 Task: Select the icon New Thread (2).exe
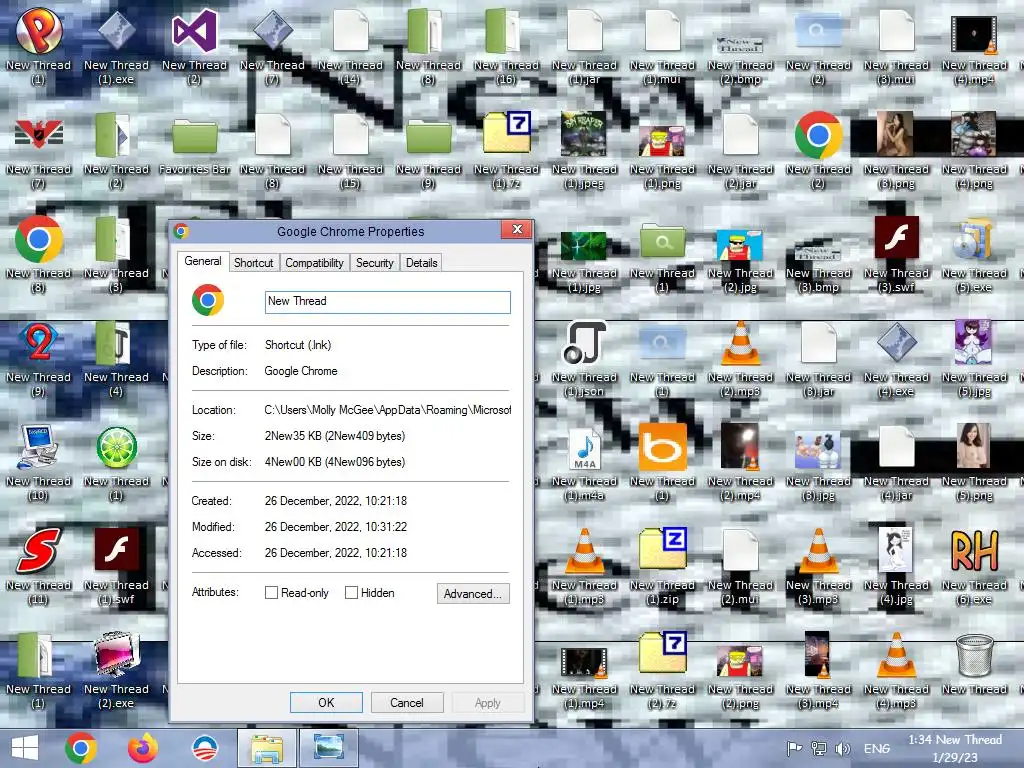coord(116,669)
